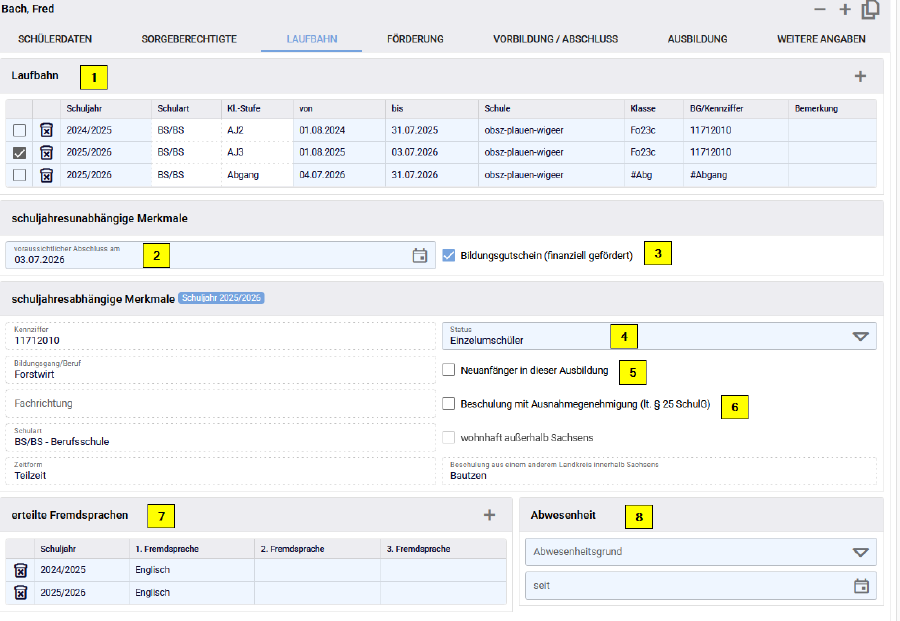
Task: Open calendar for voraussichtlicher Abschluss date
Action: 420,256
